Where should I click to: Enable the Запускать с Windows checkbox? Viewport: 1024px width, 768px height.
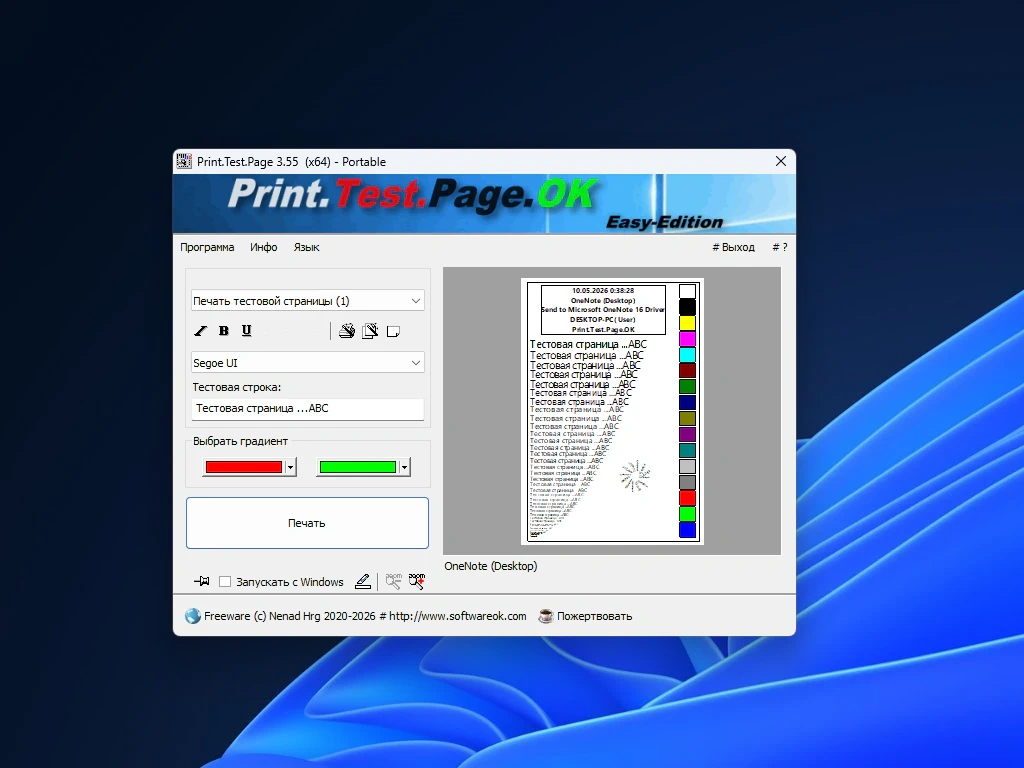(x=225, y=582)
